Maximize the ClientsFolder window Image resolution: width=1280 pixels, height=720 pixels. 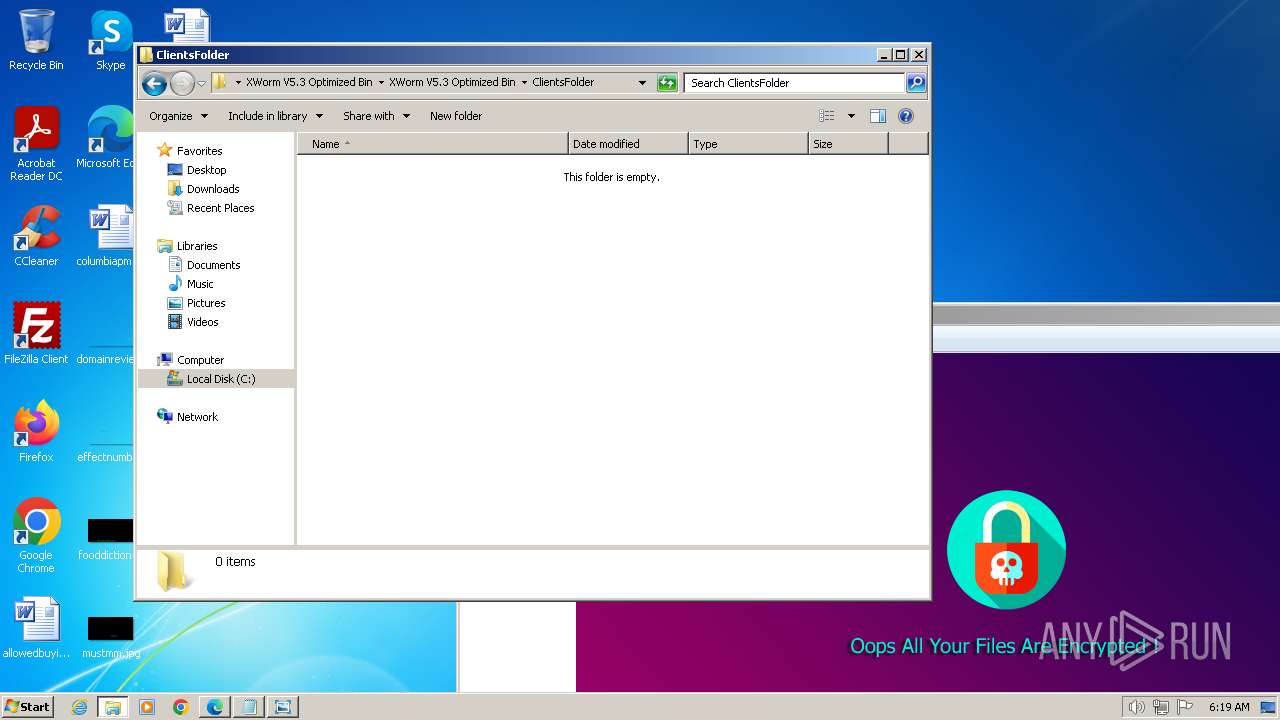click(x=900, y=55)
